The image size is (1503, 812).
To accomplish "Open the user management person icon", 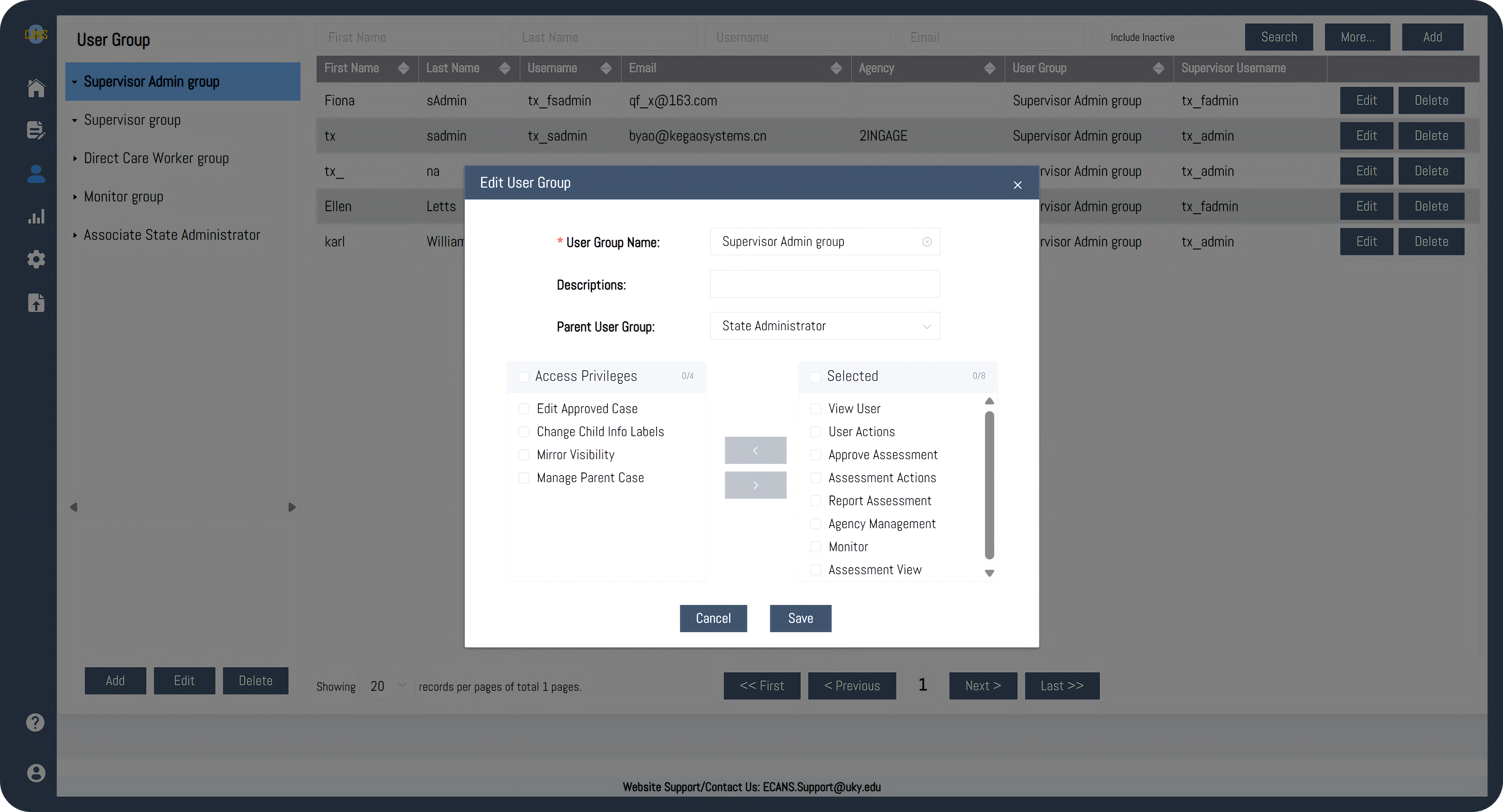I will tap(36, 173).
